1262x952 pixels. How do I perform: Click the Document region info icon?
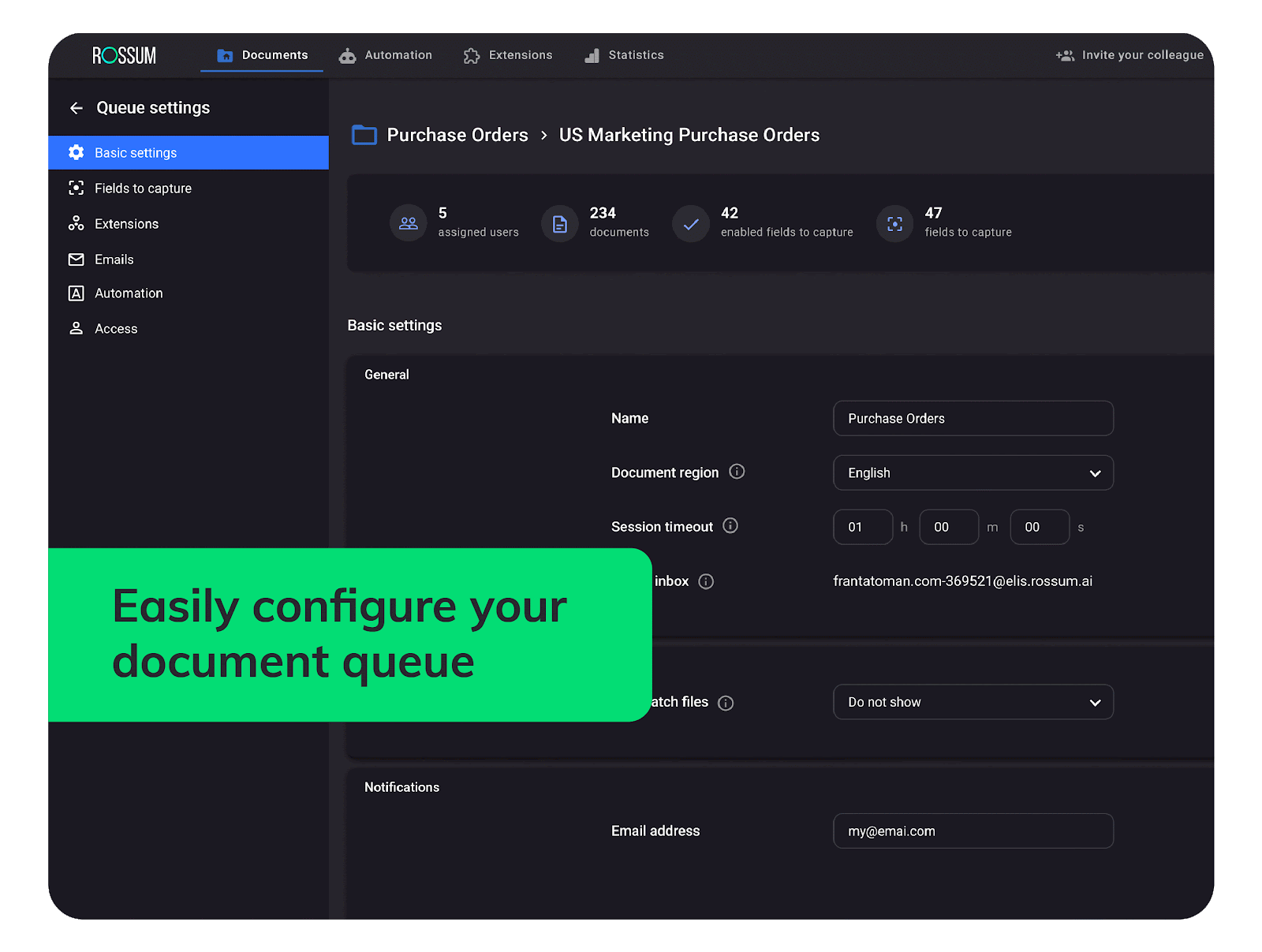pos(737,472)
